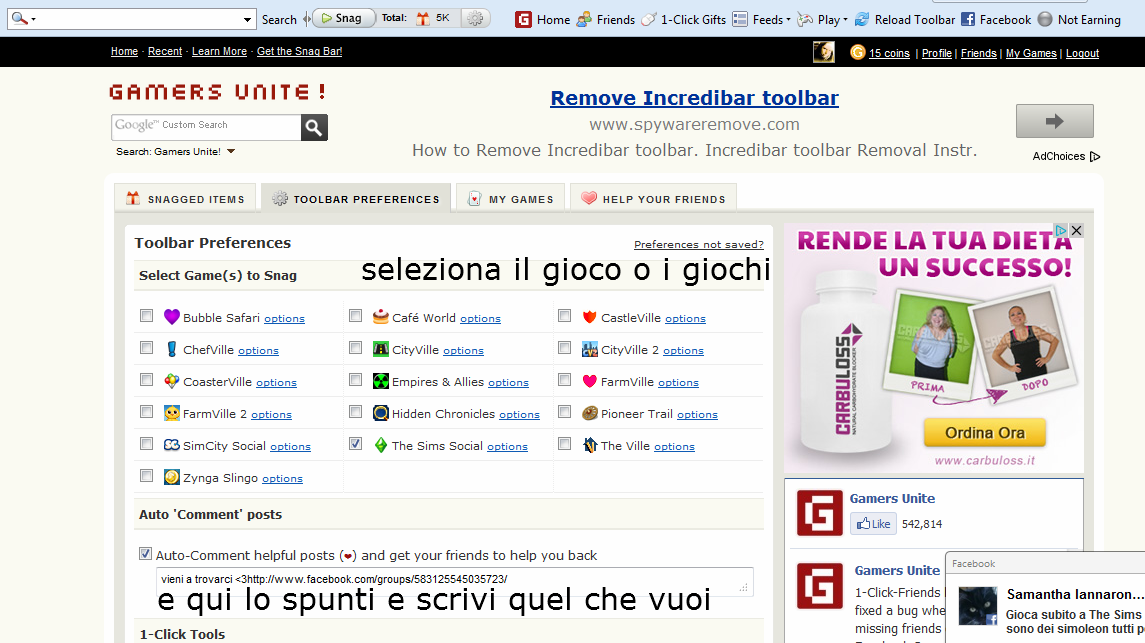This screenshot has height=643, width=1145.
Task: Click the Not Earning status indicator
Action: [x=1079, y=20]
